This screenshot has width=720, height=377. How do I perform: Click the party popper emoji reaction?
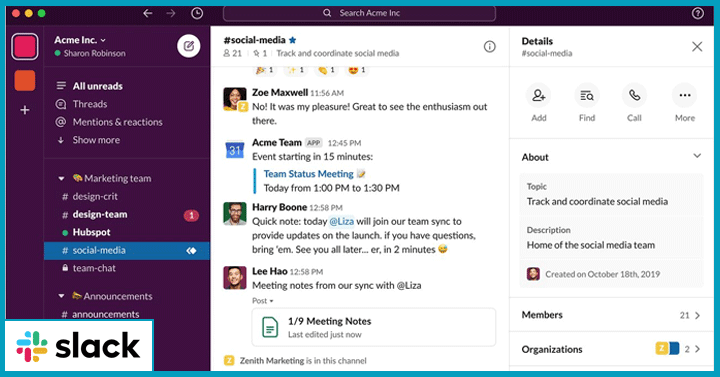point(264,70)
